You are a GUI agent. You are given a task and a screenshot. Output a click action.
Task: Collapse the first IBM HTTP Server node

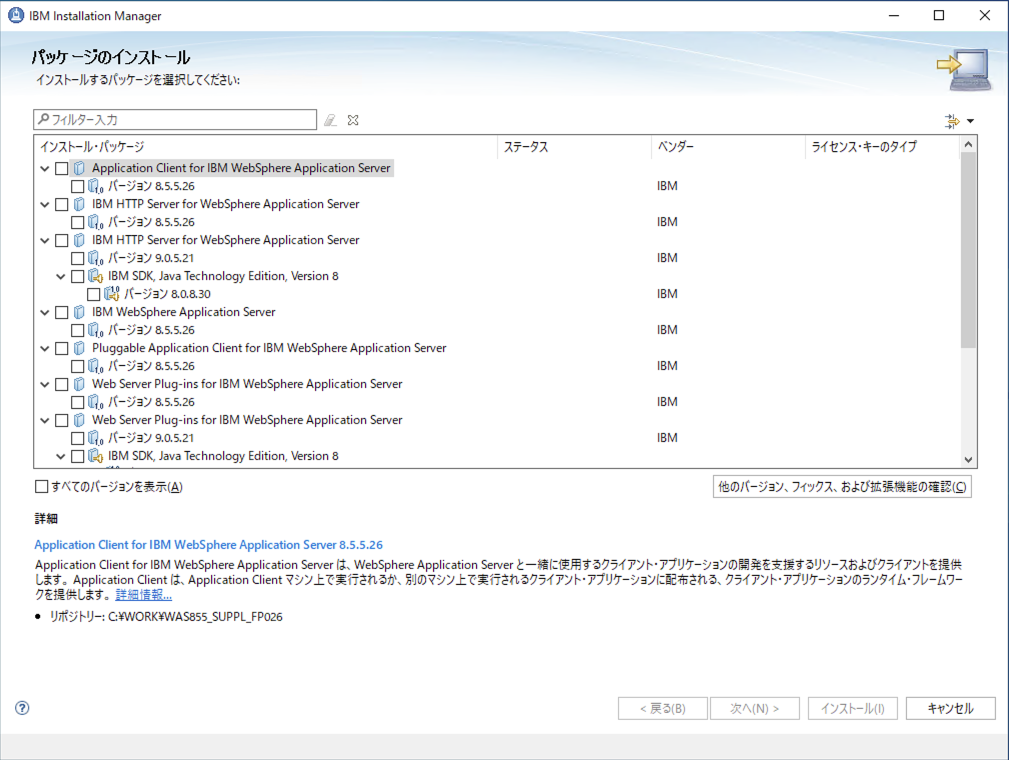click(44, 205)
